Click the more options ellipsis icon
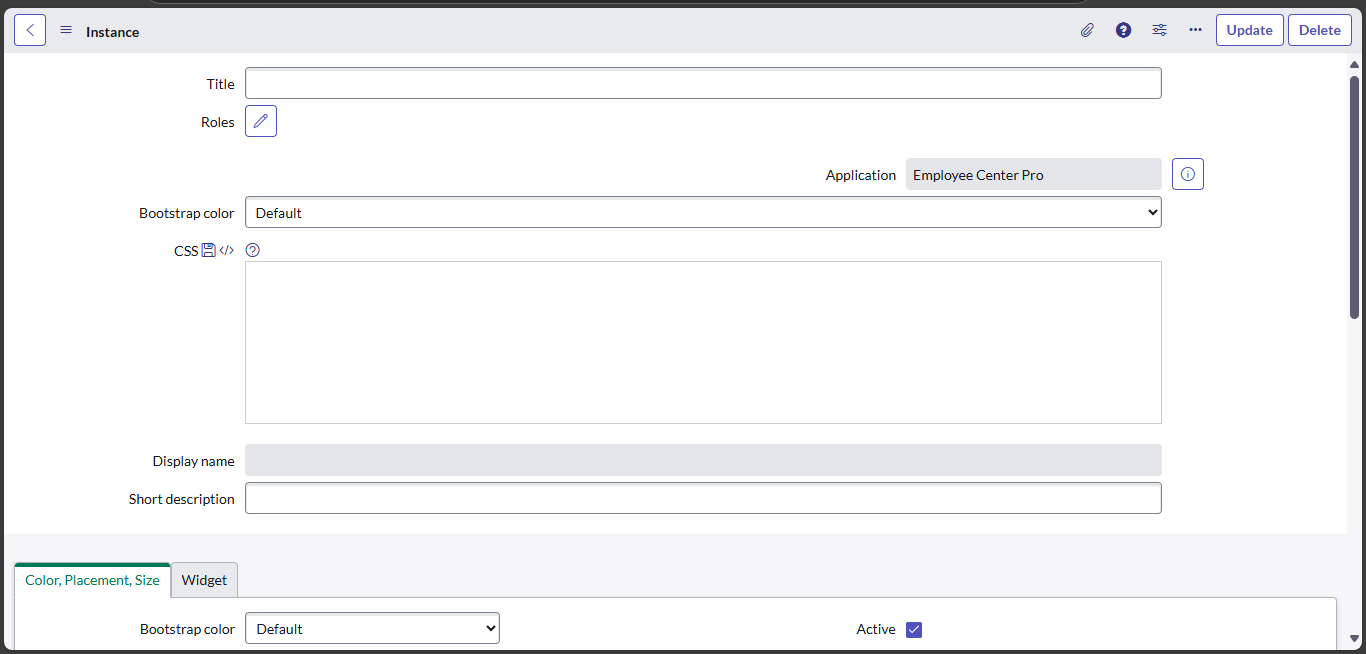1366x654 pixels. pyautogui.click(x=1195, y=30)
